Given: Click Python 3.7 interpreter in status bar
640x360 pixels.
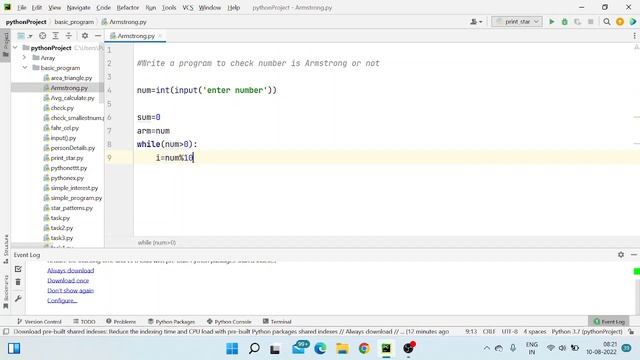Looking at the screenshot, I should pos(587,331).
